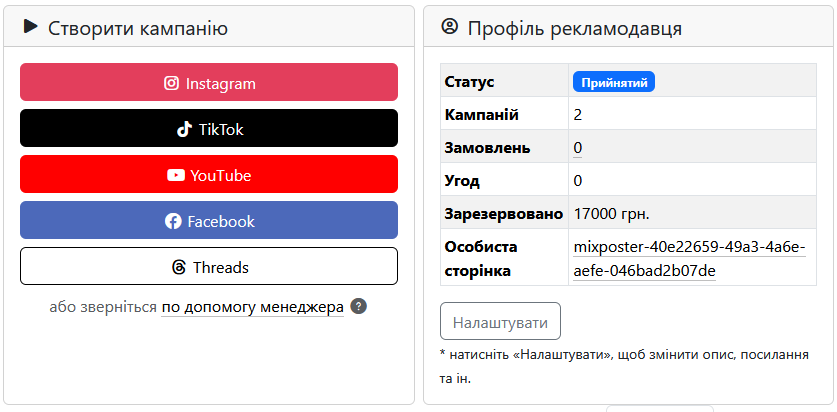The width and height of the screenshot is (837, 412).
Task: Click the Instagram logo icon
Action: [x=171, y=83]
